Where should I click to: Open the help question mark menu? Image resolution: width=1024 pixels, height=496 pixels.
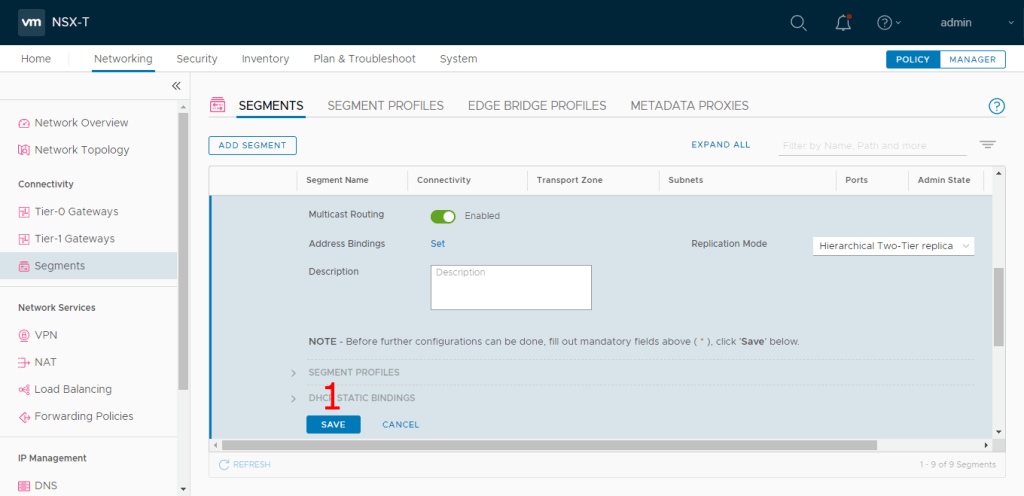pyautogui.click(x=887, y=23)
